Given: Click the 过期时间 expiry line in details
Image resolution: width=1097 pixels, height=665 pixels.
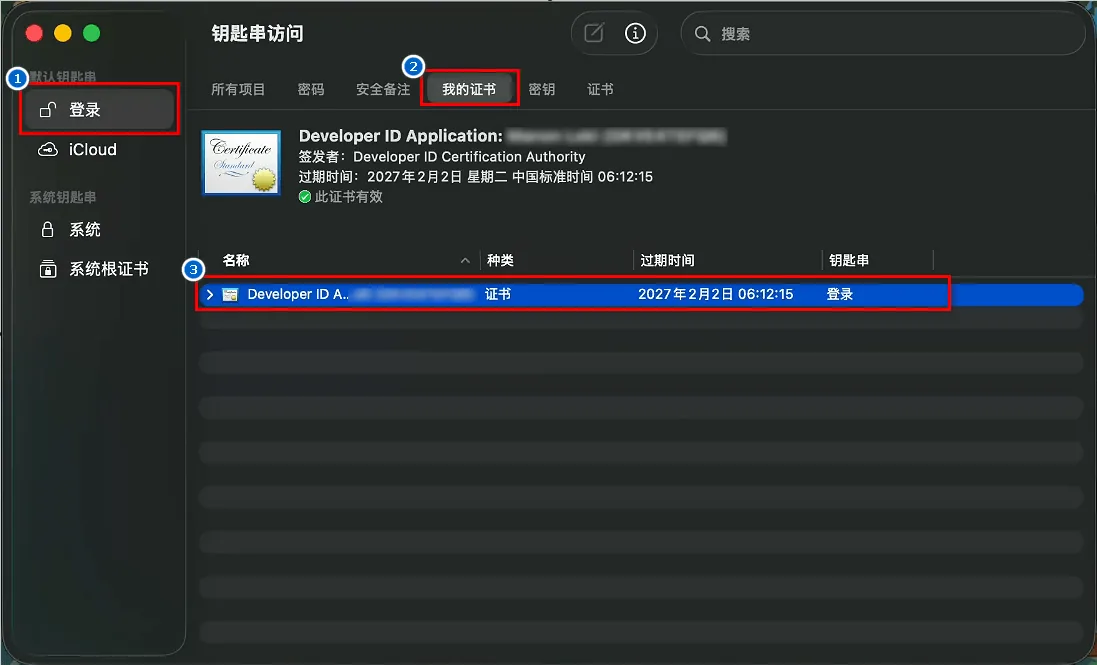Looking at the screenshot, I should coord(476,177).
